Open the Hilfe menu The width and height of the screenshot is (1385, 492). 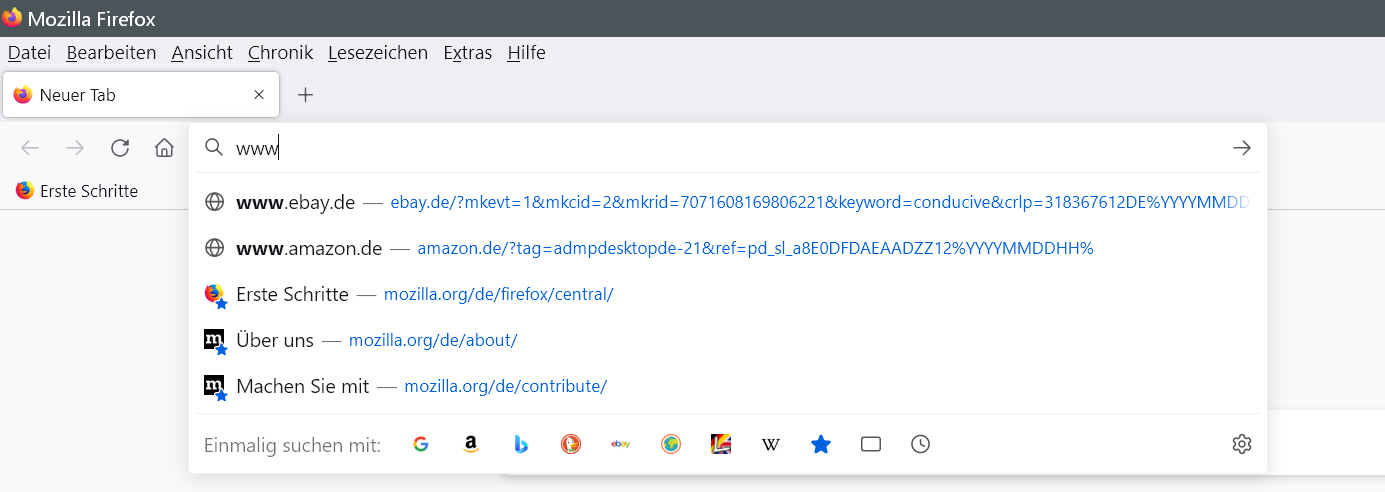tap(526, 53)
